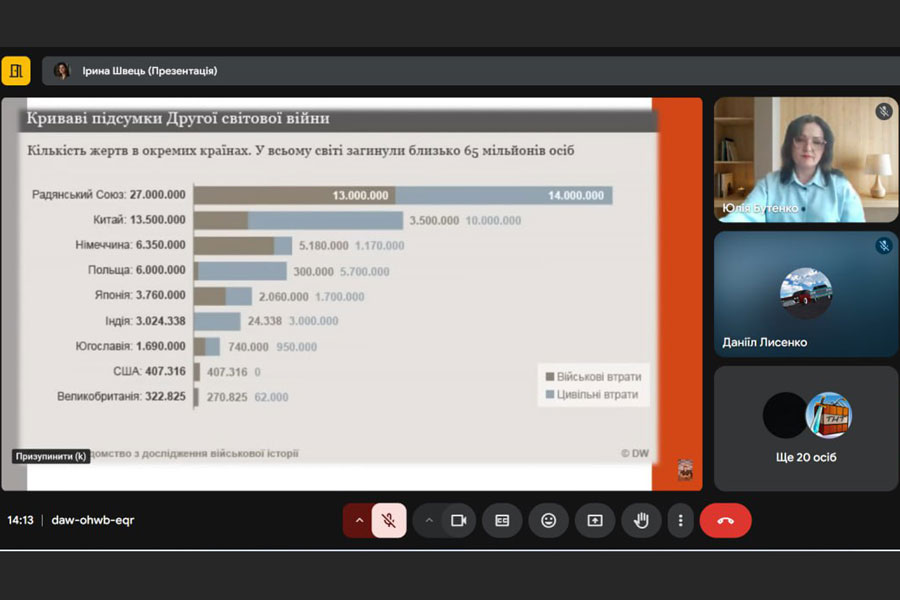Open the emoji reactions button
The width and height of the screenshot is (900, 600).
point(549,521)
